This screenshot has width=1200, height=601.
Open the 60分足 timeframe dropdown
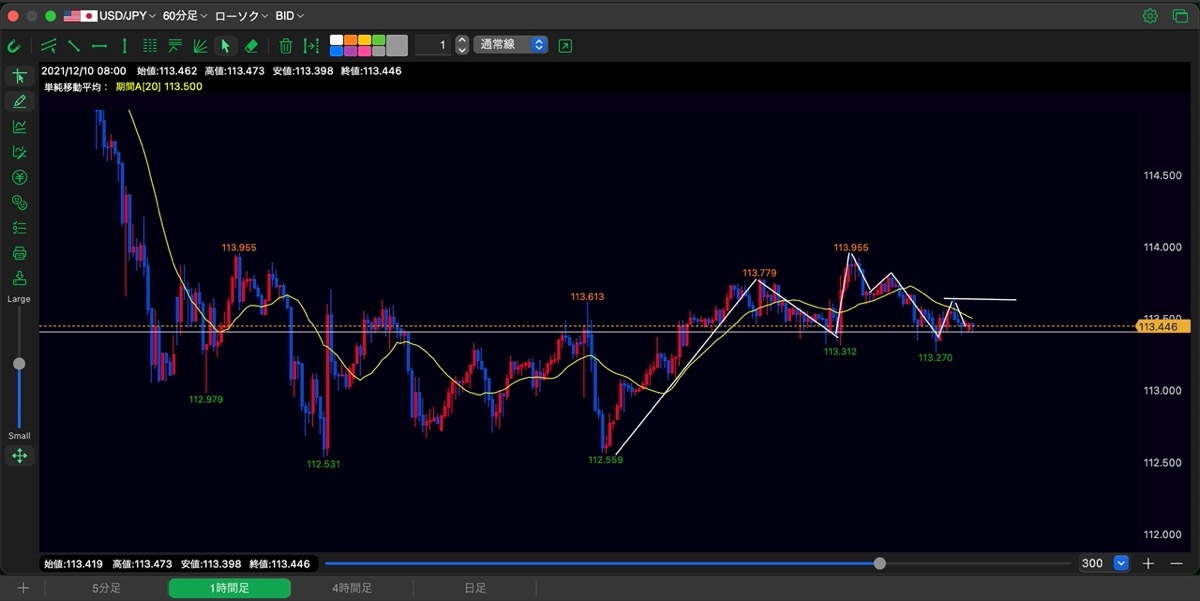coord(185,16)
